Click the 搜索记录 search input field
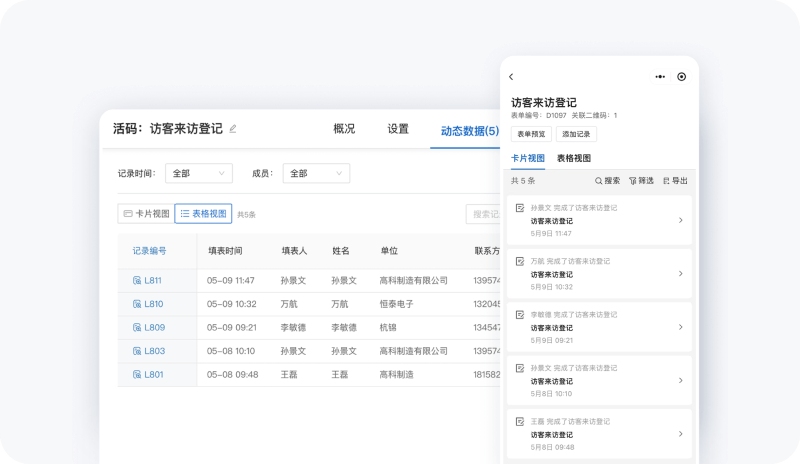This screenshot has height=464, width=800. [x=485, y=214]
